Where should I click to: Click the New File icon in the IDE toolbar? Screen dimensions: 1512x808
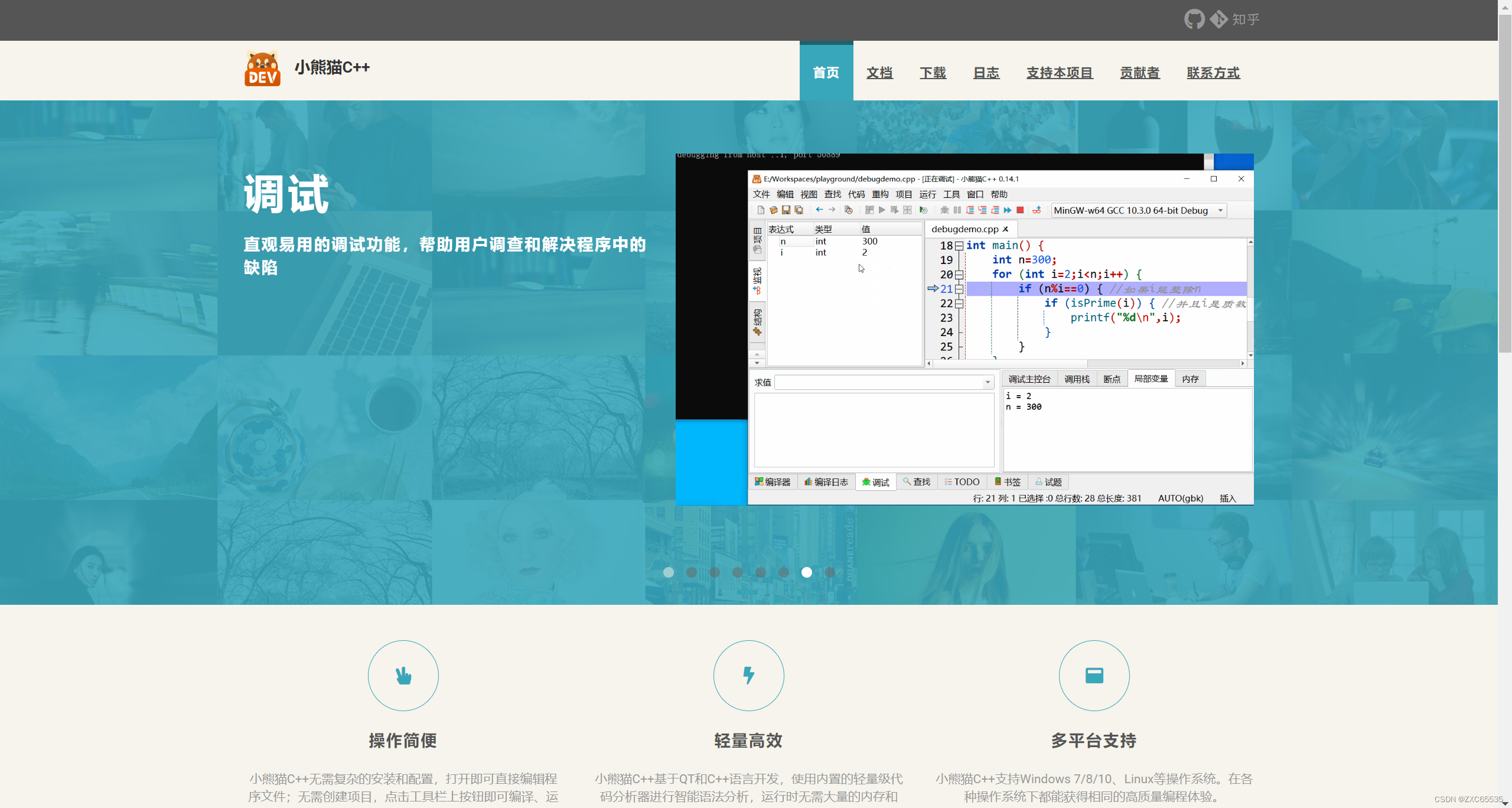pos(761,210)
